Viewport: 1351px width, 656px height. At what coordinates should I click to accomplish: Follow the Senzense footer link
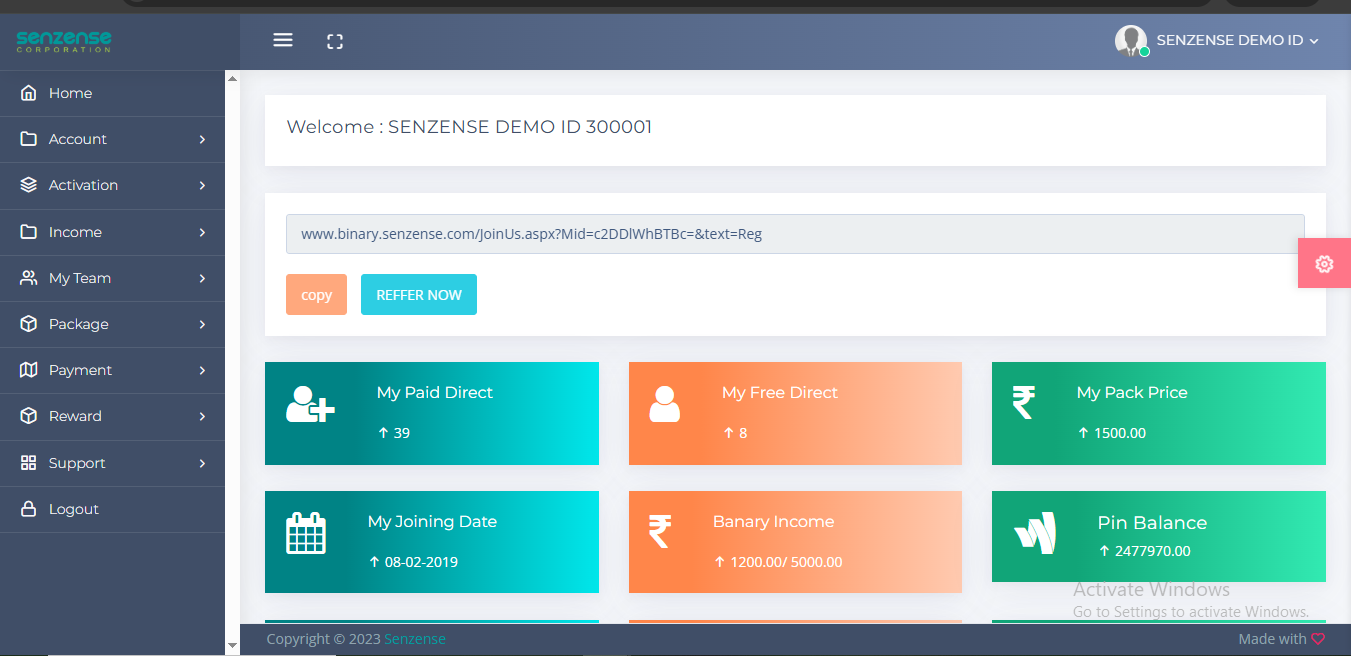(x=415, y=639)
